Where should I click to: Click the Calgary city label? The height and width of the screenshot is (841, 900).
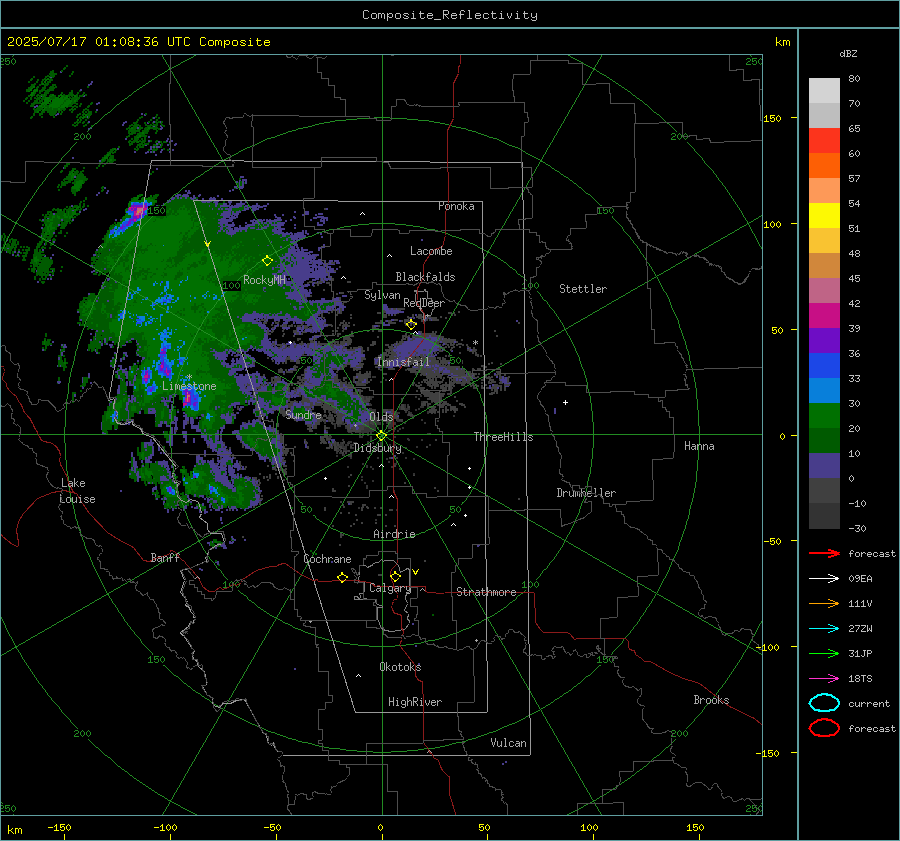pyautogui.click(x=390, y=588)
